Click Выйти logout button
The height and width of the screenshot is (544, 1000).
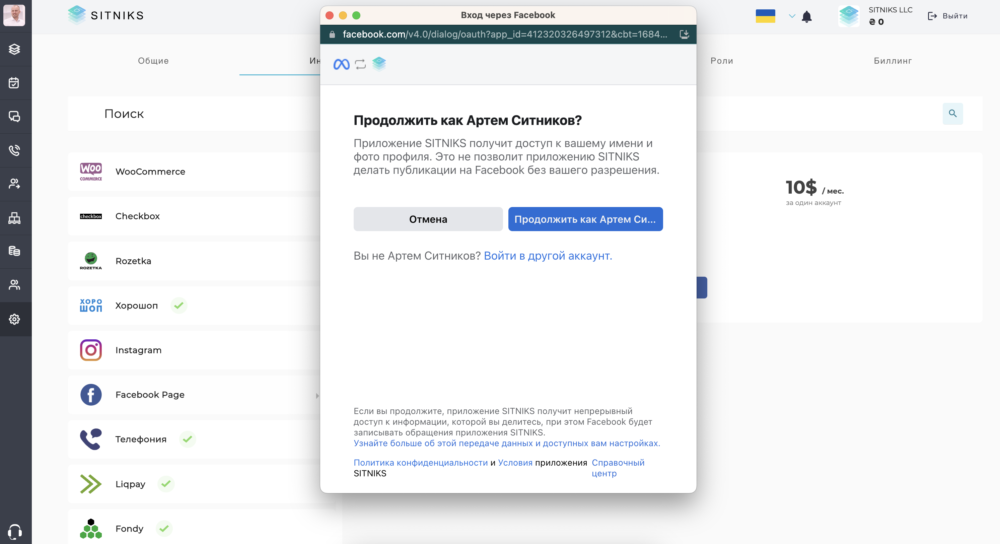pyautogui.click(x=948, y=16)
